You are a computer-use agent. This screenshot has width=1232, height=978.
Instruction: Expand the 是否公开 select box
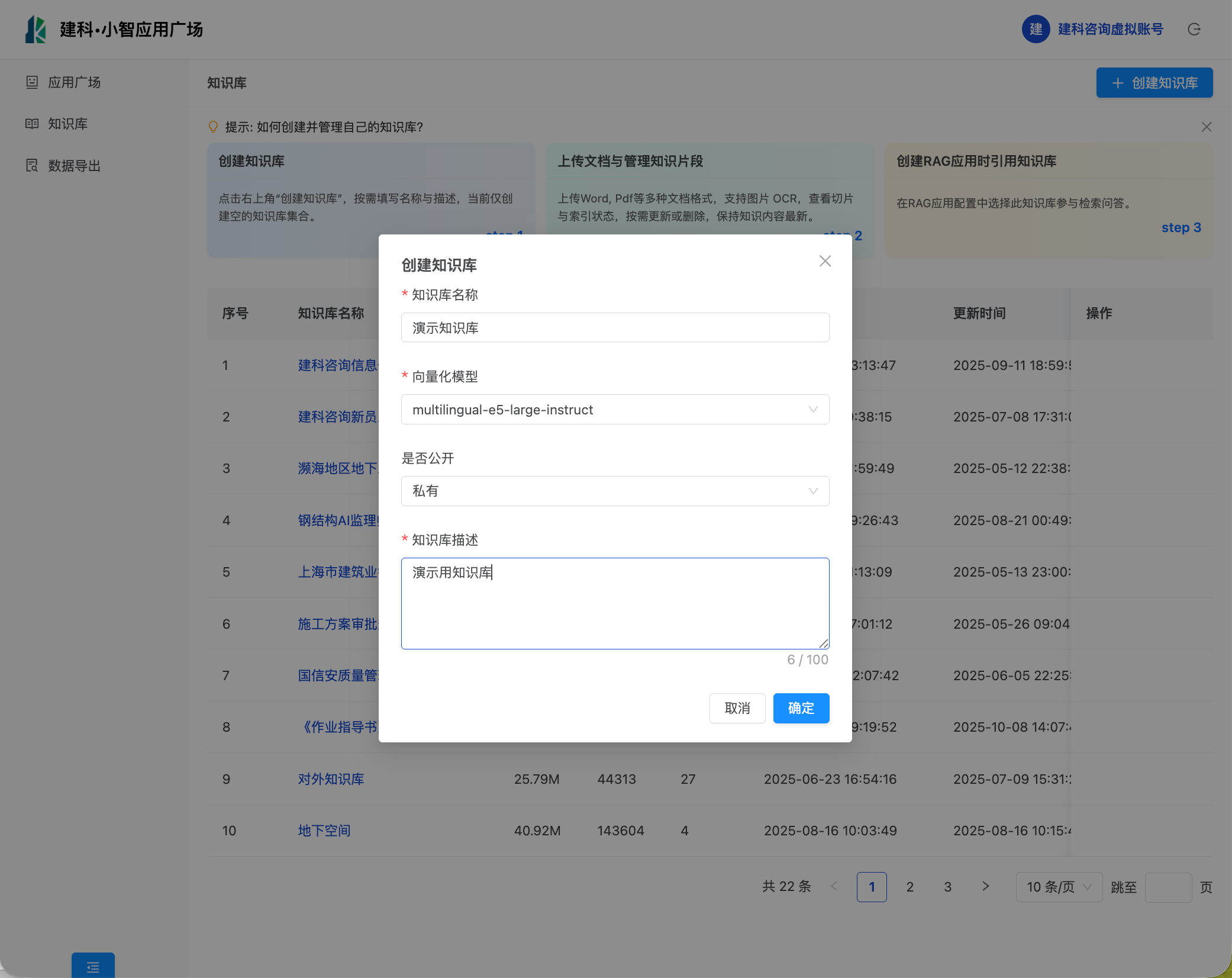point(615,491)
